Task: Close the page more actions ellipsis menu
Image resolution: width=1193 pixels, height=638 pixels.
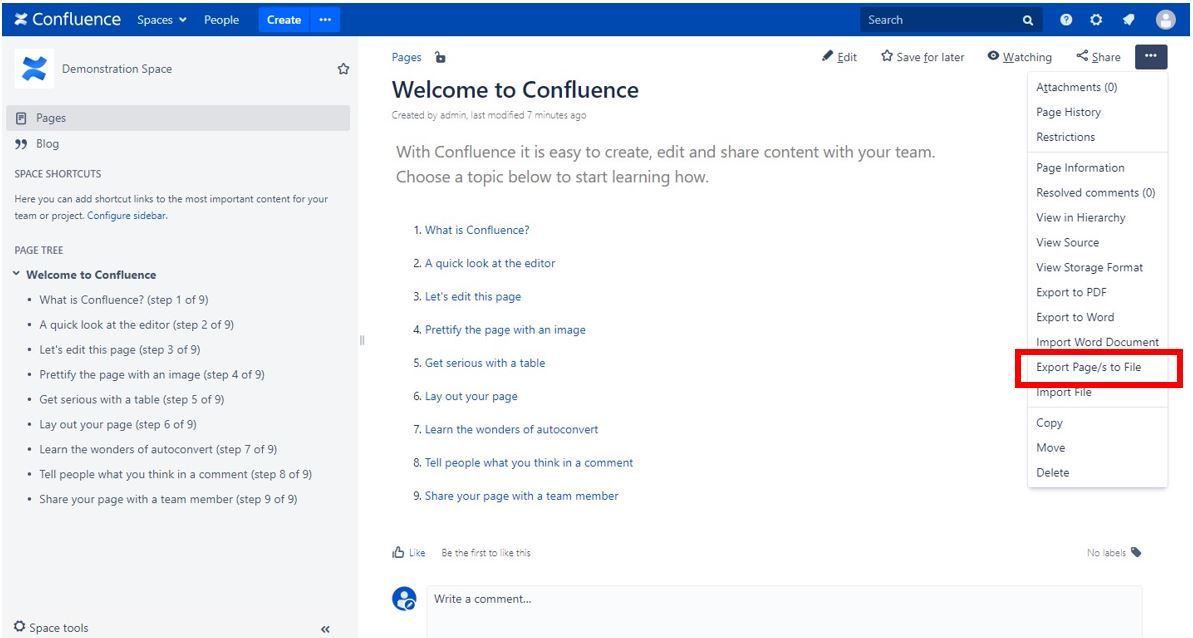Action: 1150,56
